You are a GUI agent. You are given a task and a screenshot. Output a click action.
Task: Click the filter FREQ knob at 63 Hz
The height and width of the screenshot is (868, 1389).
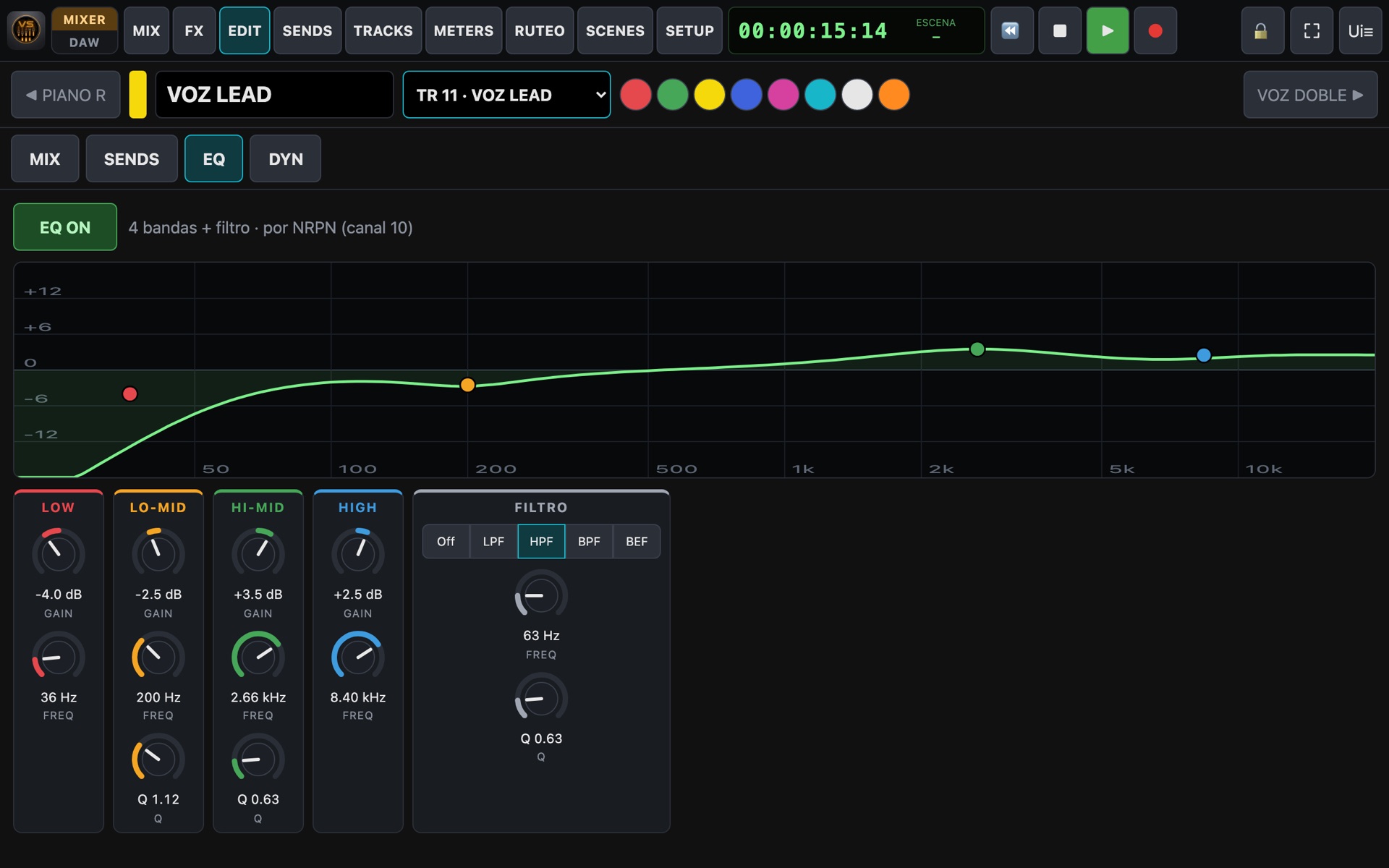click(x=541, y=595)
